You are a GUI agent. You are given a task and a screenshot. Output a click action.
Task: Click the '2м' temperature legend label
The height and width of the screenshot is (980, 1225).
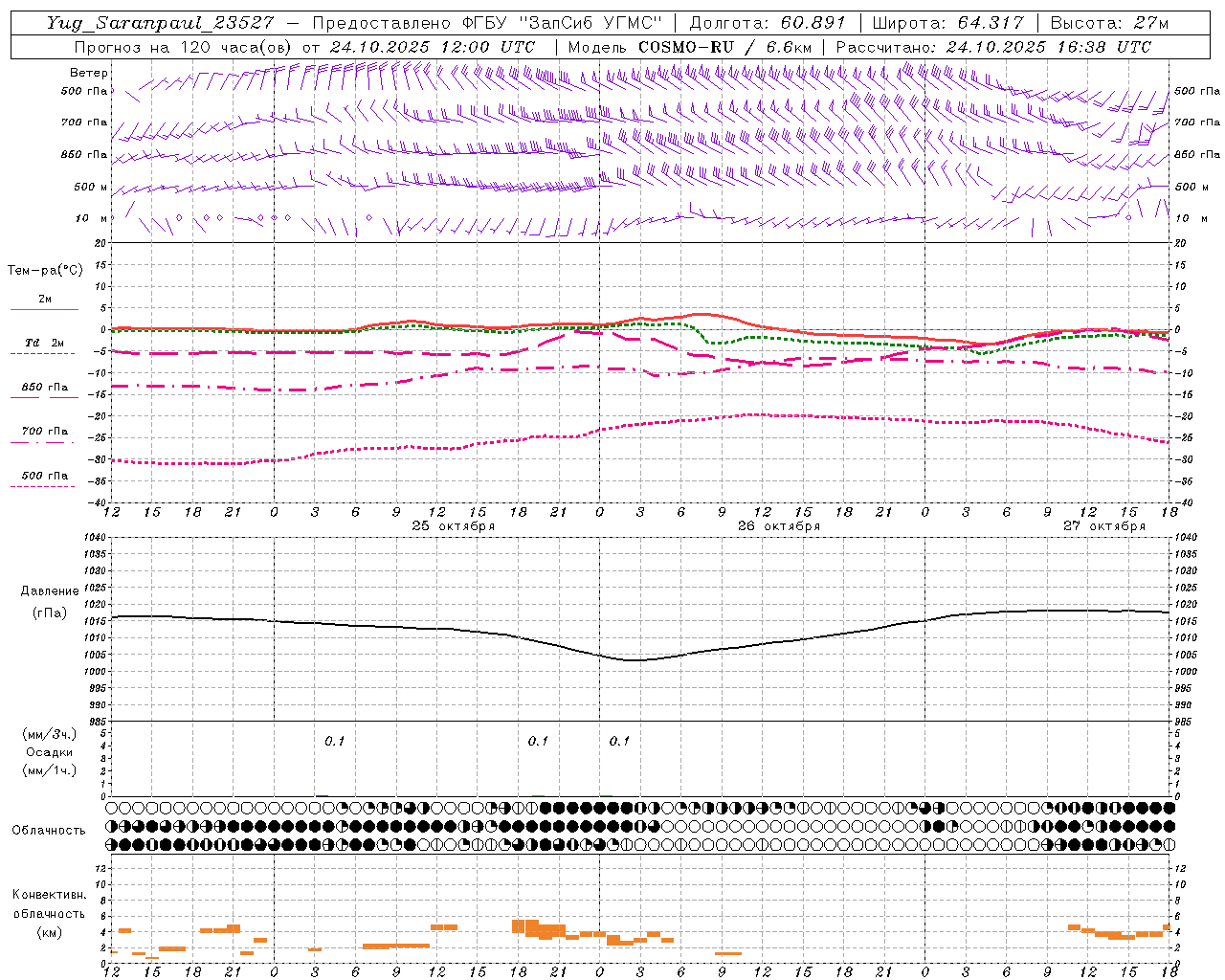45,299
